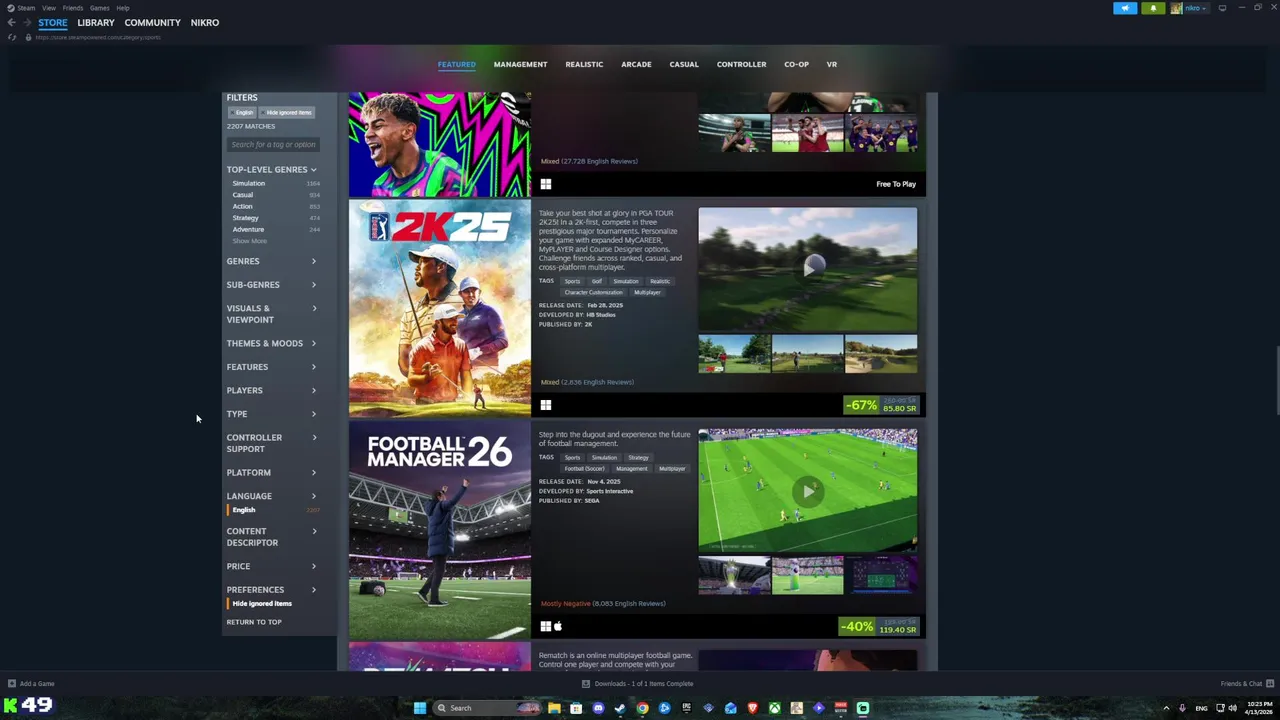Open the blue announcements megaphone button
The image size is (1280, 720).
1125,8
